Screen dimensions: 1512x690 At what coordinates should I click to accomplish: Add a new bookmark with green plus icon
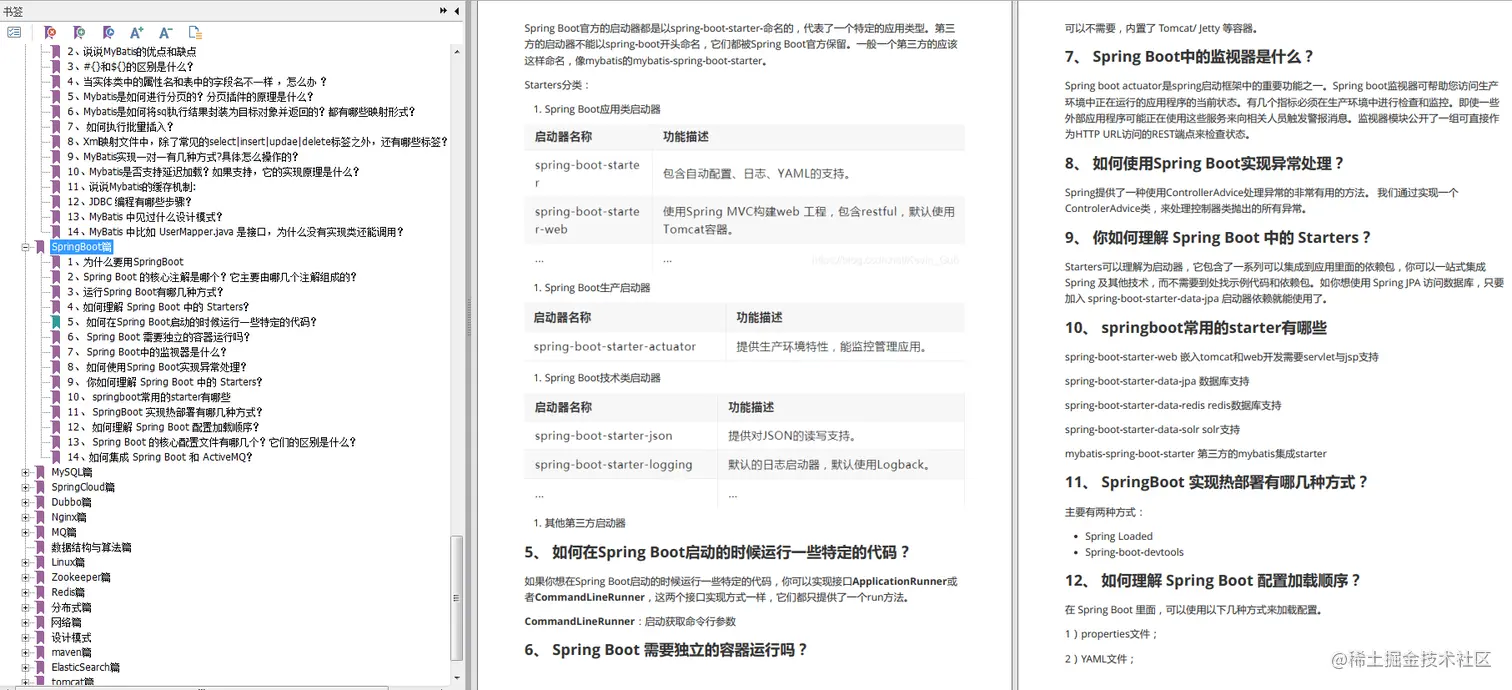tap(79, 32)
